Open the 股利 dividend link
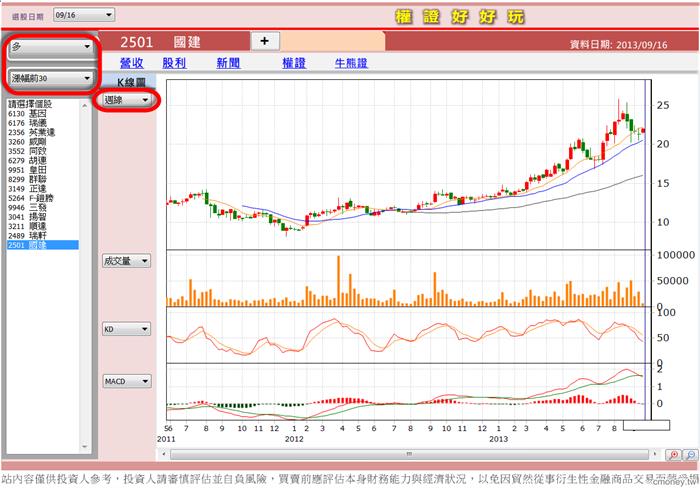Viewport: 700px width, 488px height. [x=174, y=63]
